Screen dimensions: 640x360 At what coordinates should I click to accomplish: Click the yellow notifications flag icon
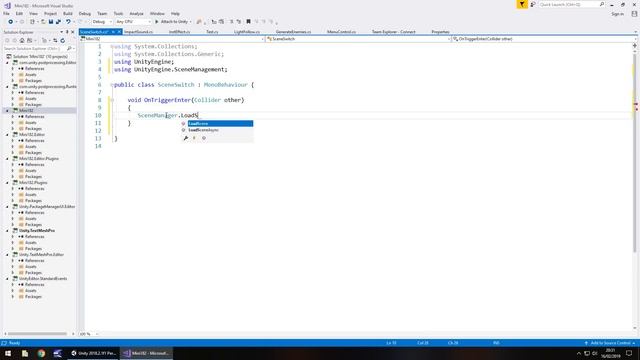coord(522,4)
